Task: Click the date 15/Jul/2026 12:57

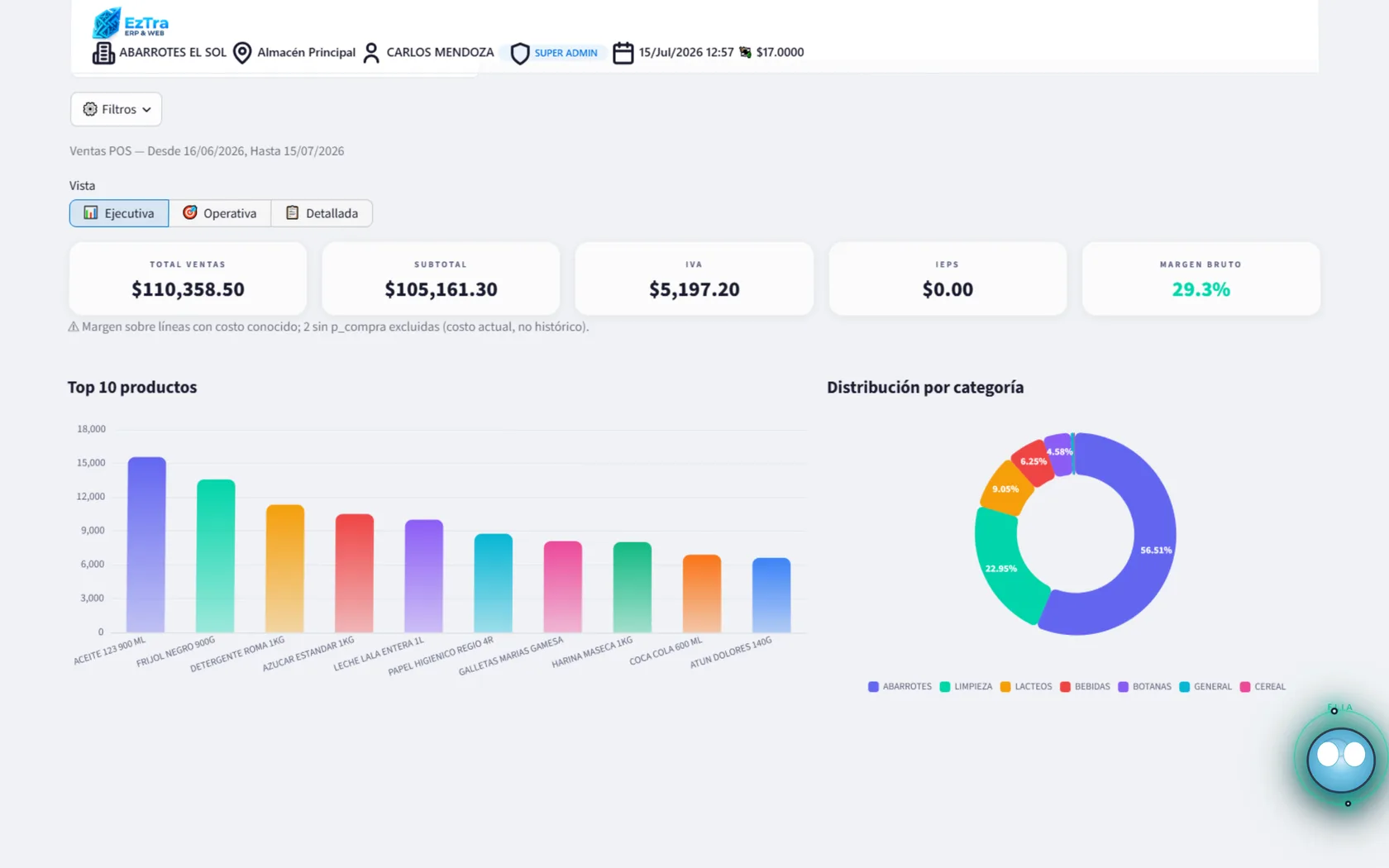Action: [686, 52]
